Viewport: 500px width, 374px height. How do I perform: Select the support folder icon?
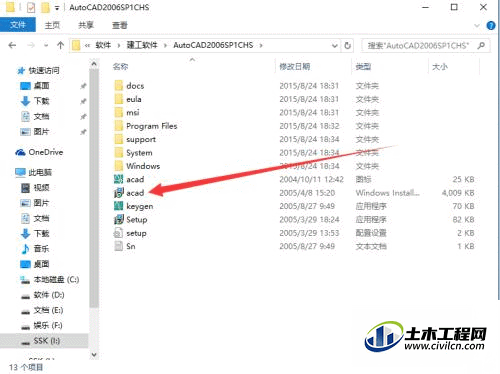pos(119,139)
